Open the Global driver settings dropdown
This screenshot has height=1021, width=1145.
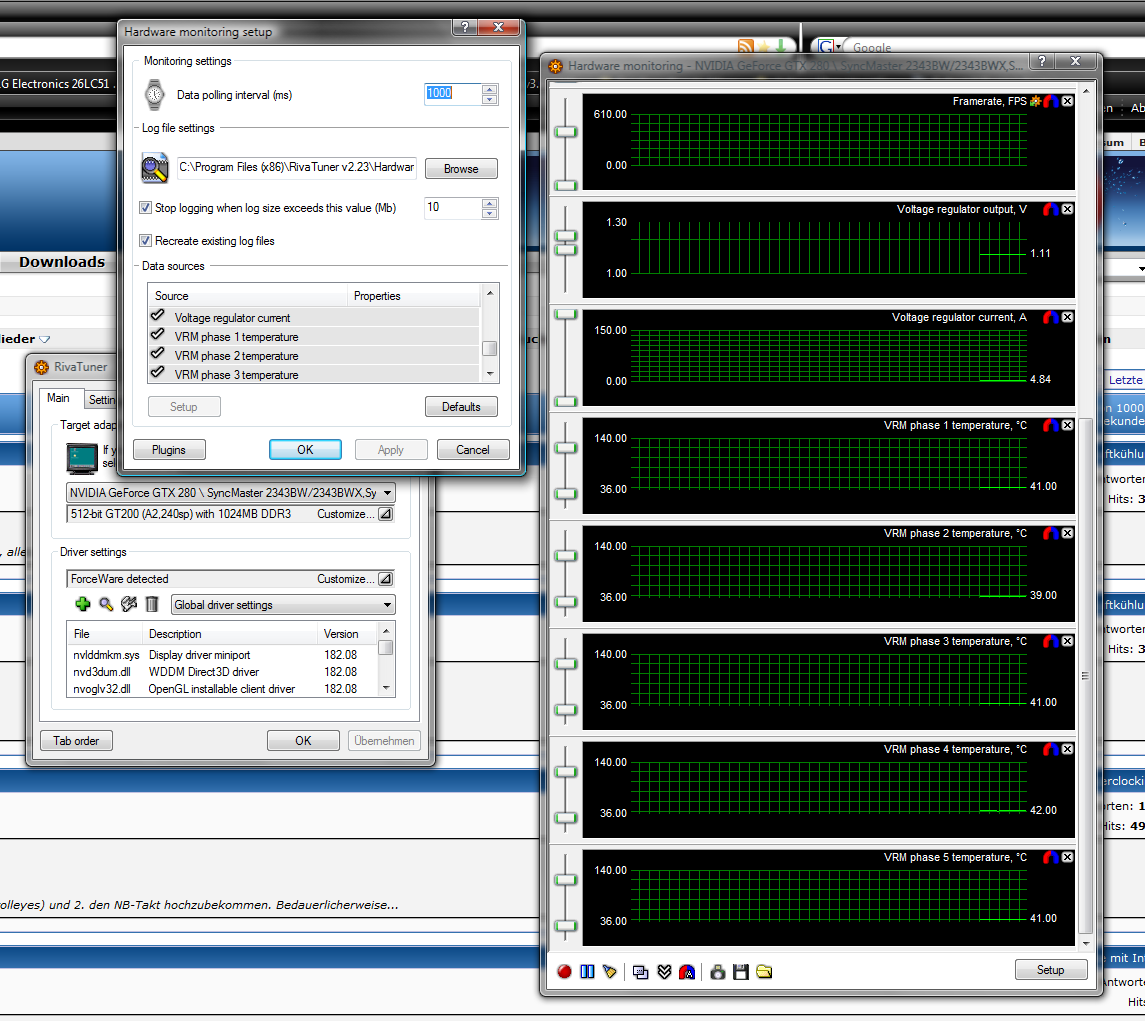(x=387, y=605)
